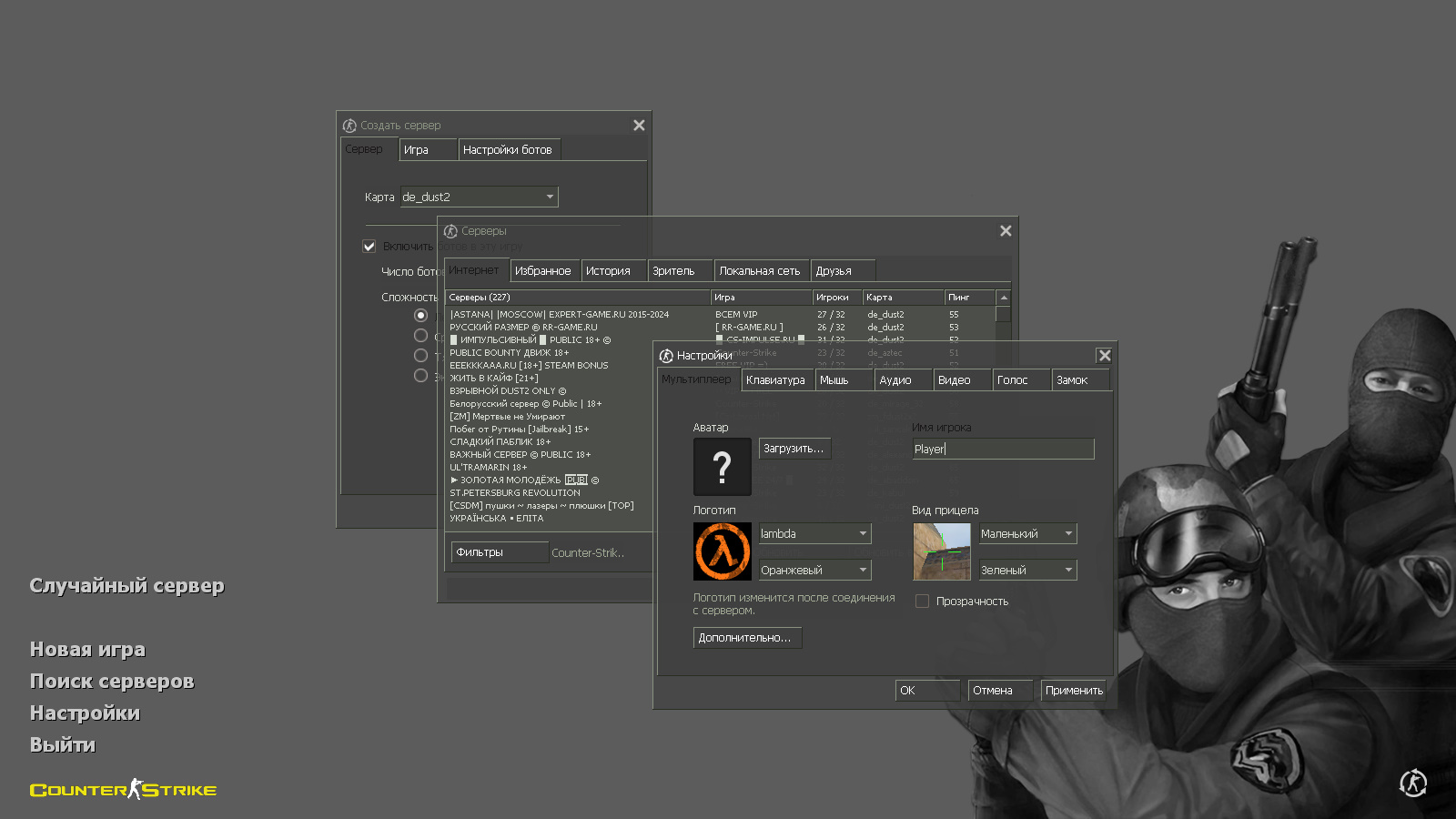Viewport: 1456px width, 819px height.
Task: Enable the Прозрачность crosshair checkbox
Action: tap(922, 602)
